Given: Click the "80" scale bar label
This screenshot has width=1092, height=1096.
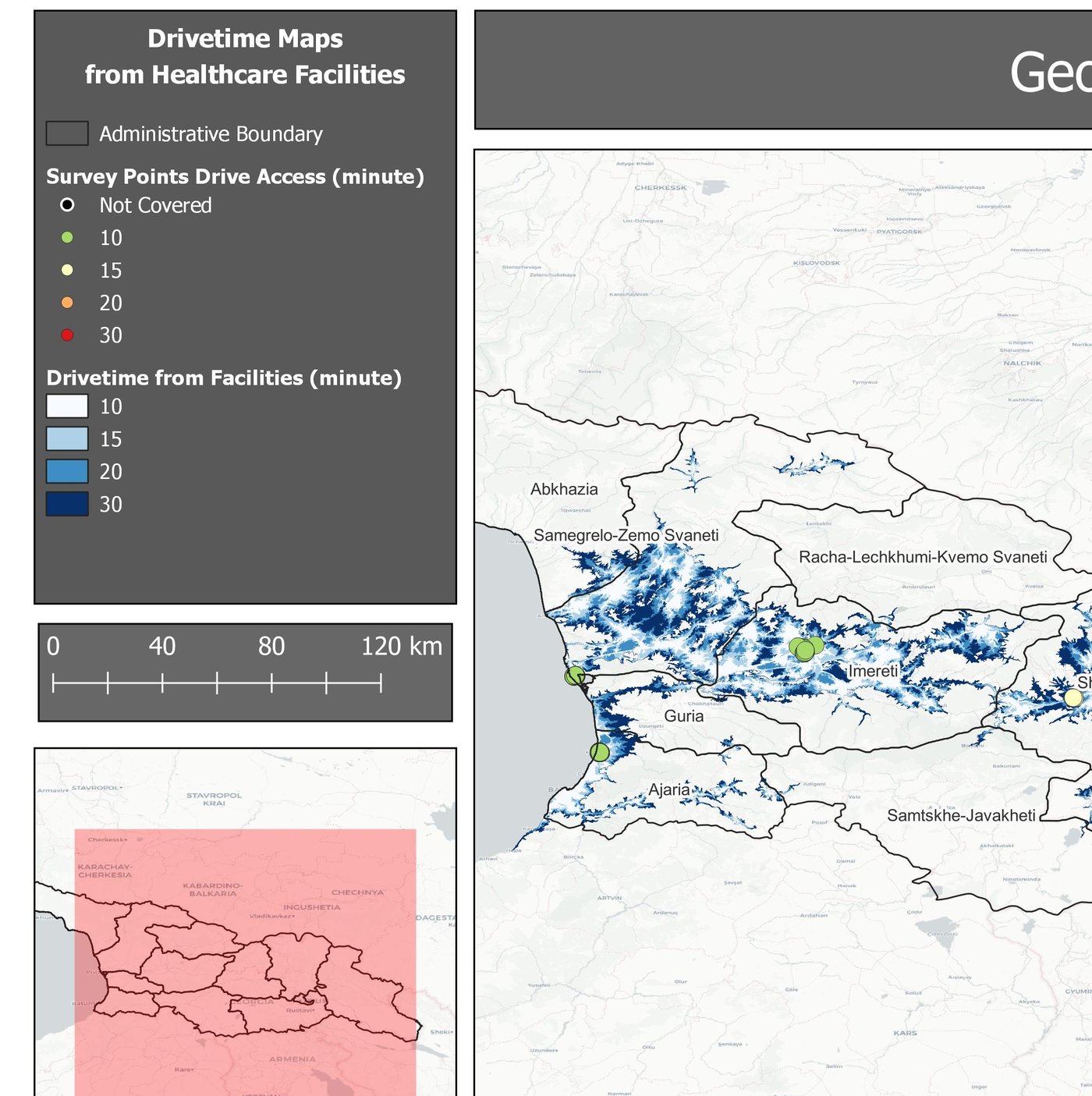Looking at the screenshot, I should 271,647.
